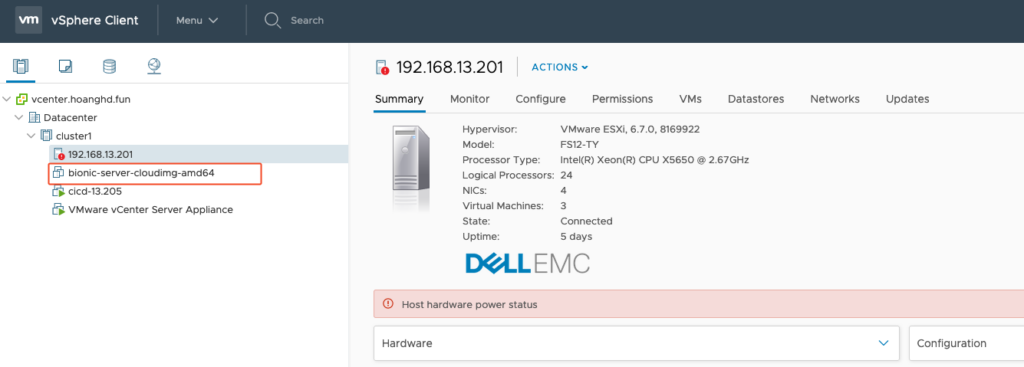
Task: Collapse the cluster1 tree node
Action: click(31, 136)
